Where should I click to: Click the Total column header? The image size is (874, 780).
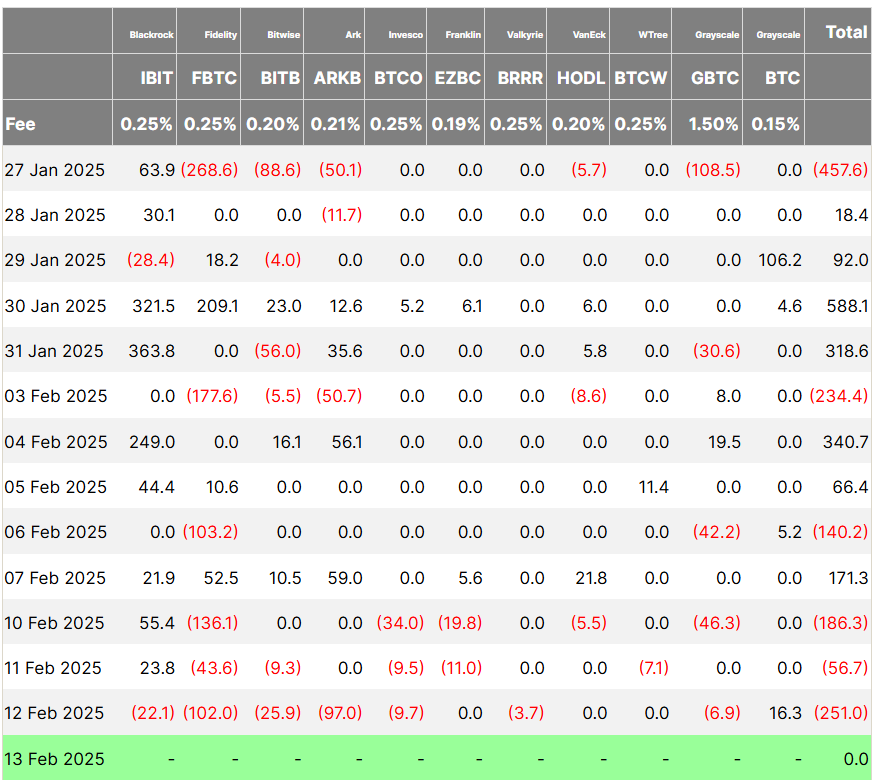846,32
